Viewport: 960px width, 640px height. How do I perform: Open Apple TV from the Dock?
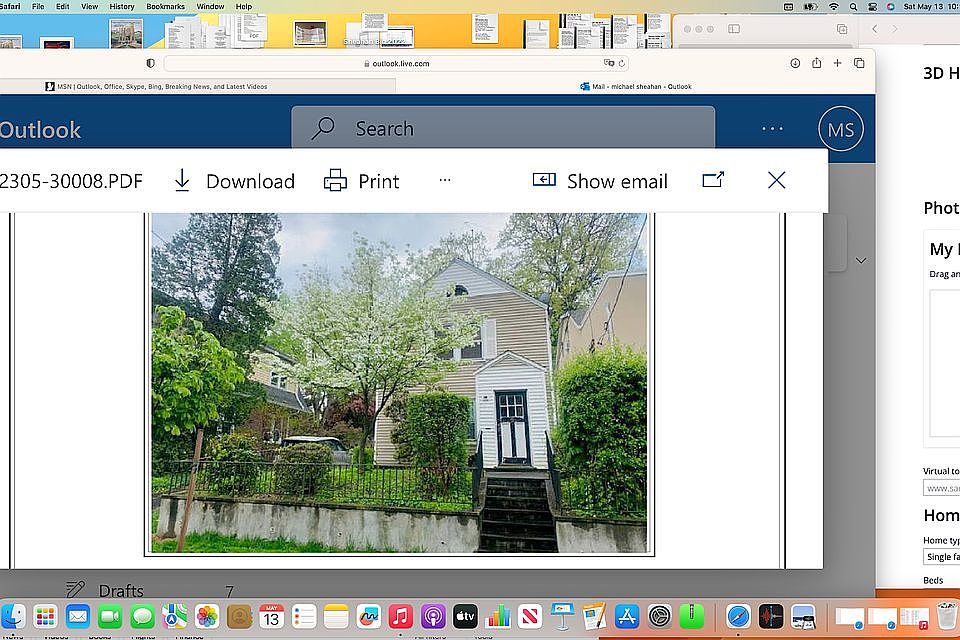pos(465,616)
